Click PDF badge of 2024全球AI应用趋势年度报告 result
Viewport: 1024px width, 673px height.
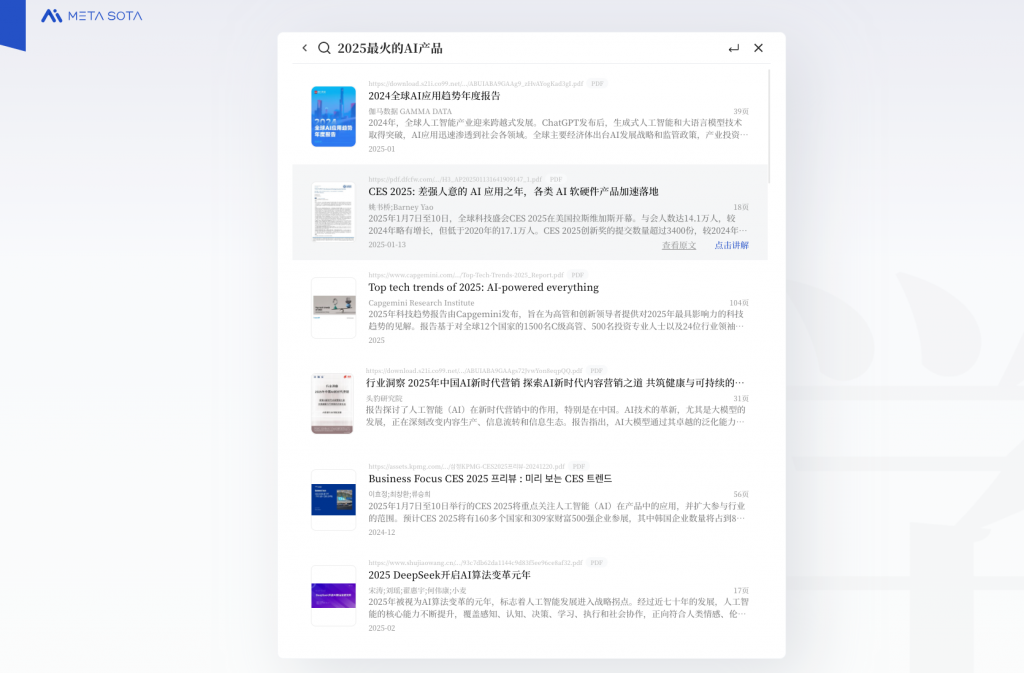point(597,84)
